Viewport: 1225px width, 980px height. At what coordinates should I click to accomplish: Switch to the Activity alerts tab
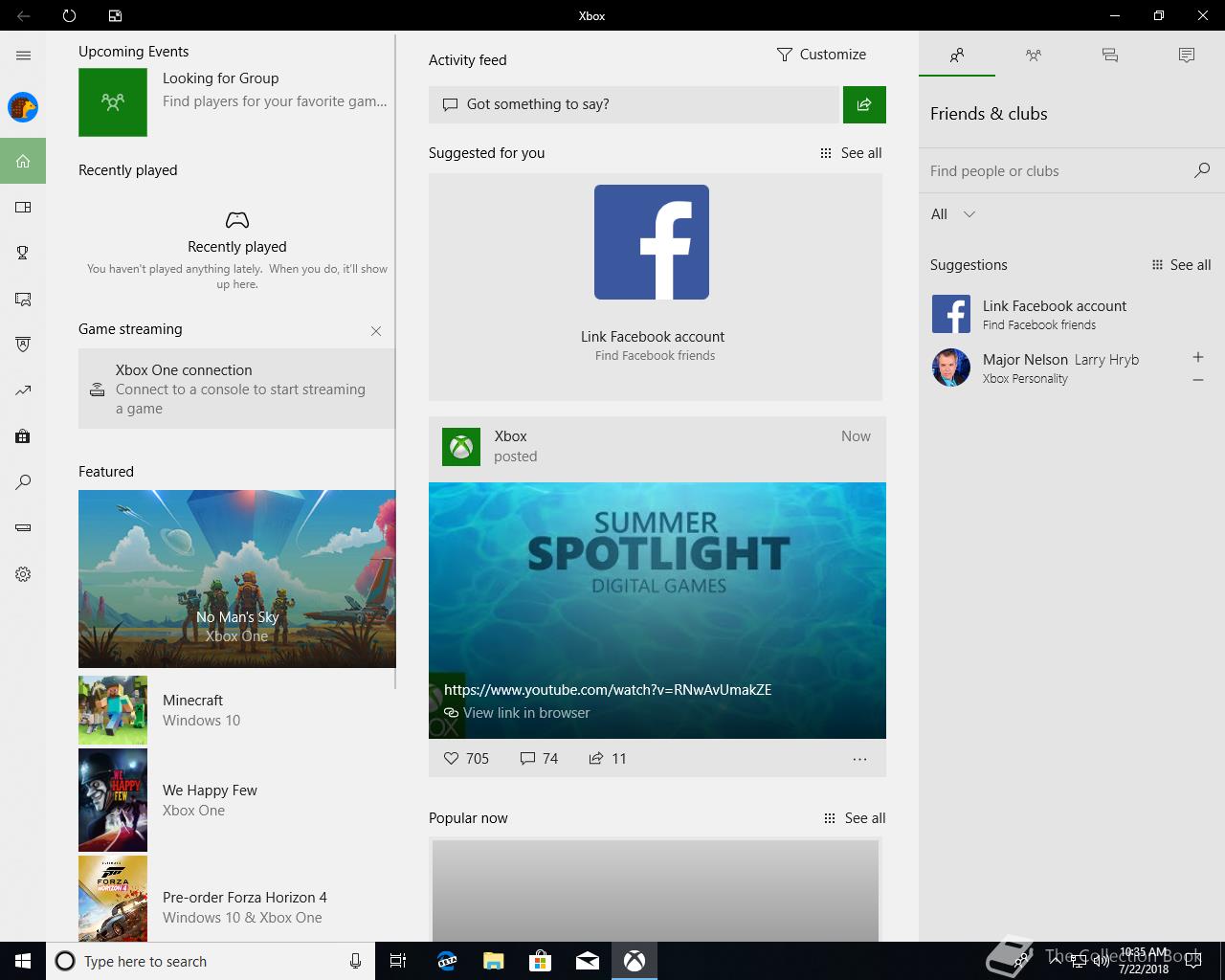pyautogui.click(x=1187, y=56)
